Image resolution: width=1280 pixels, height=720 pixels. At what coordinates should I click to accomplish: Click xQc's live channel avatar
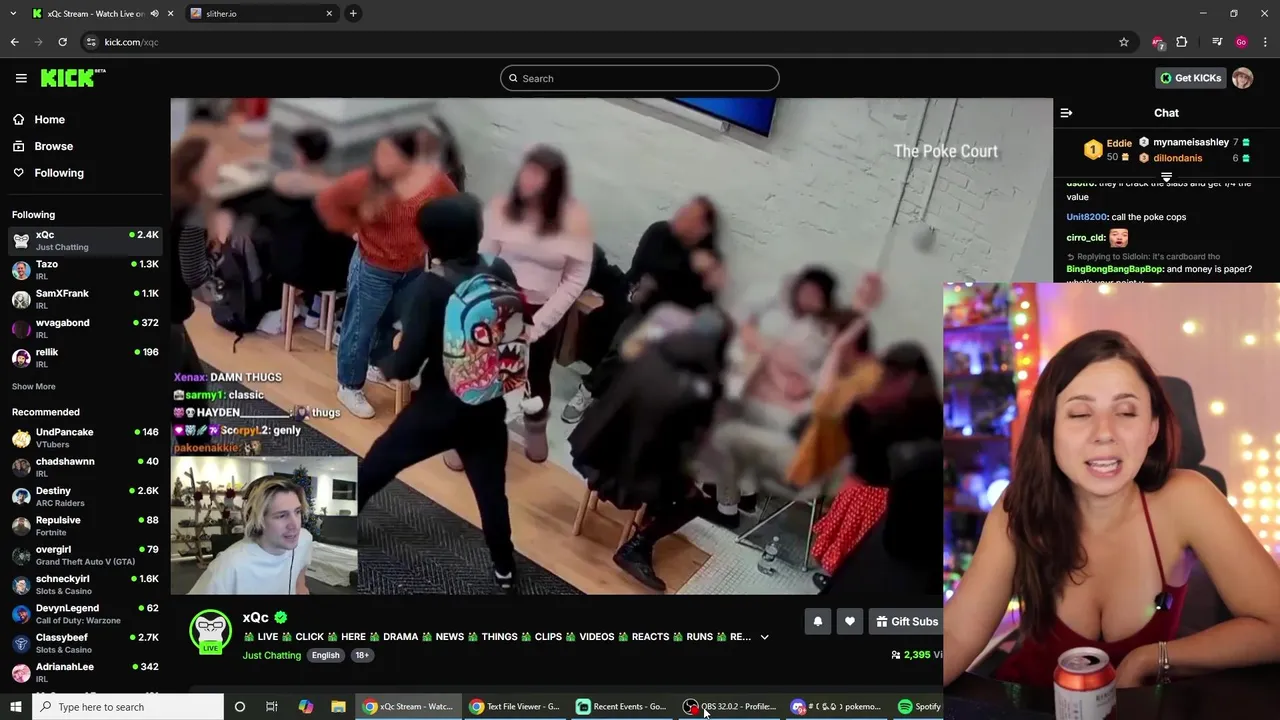point(211,631)
